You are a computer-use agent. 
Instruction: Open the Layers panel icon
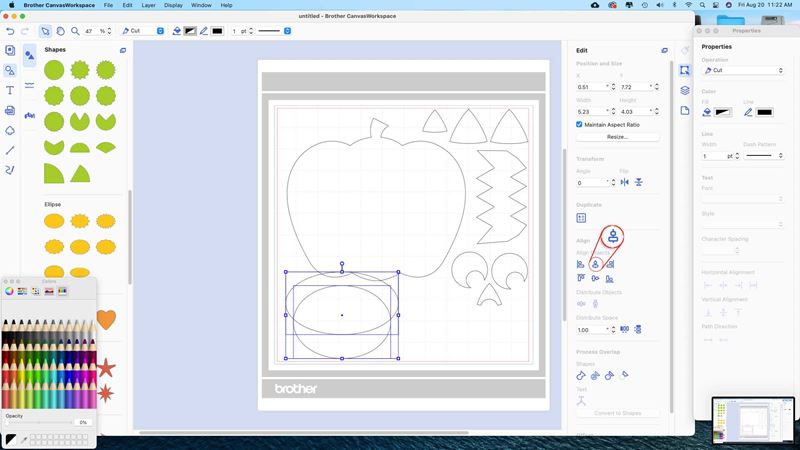click(x=685, y=90)
